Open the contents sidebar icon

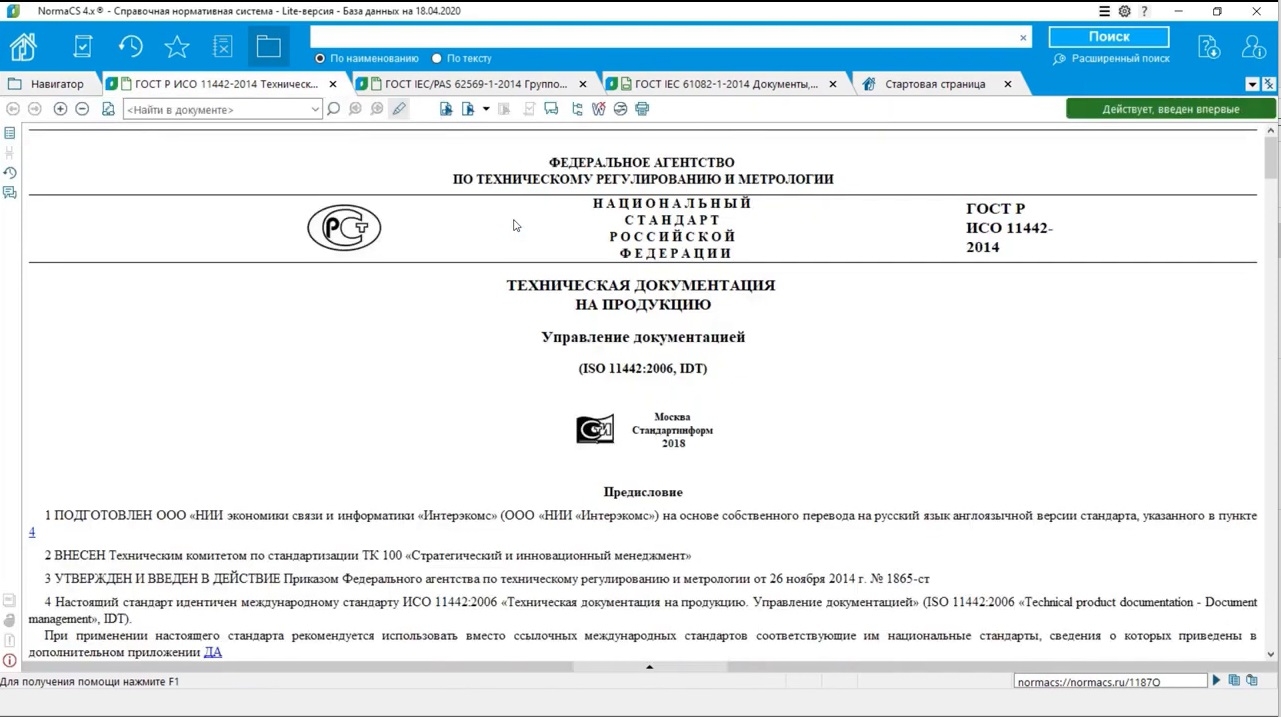(x=10, y=133)
